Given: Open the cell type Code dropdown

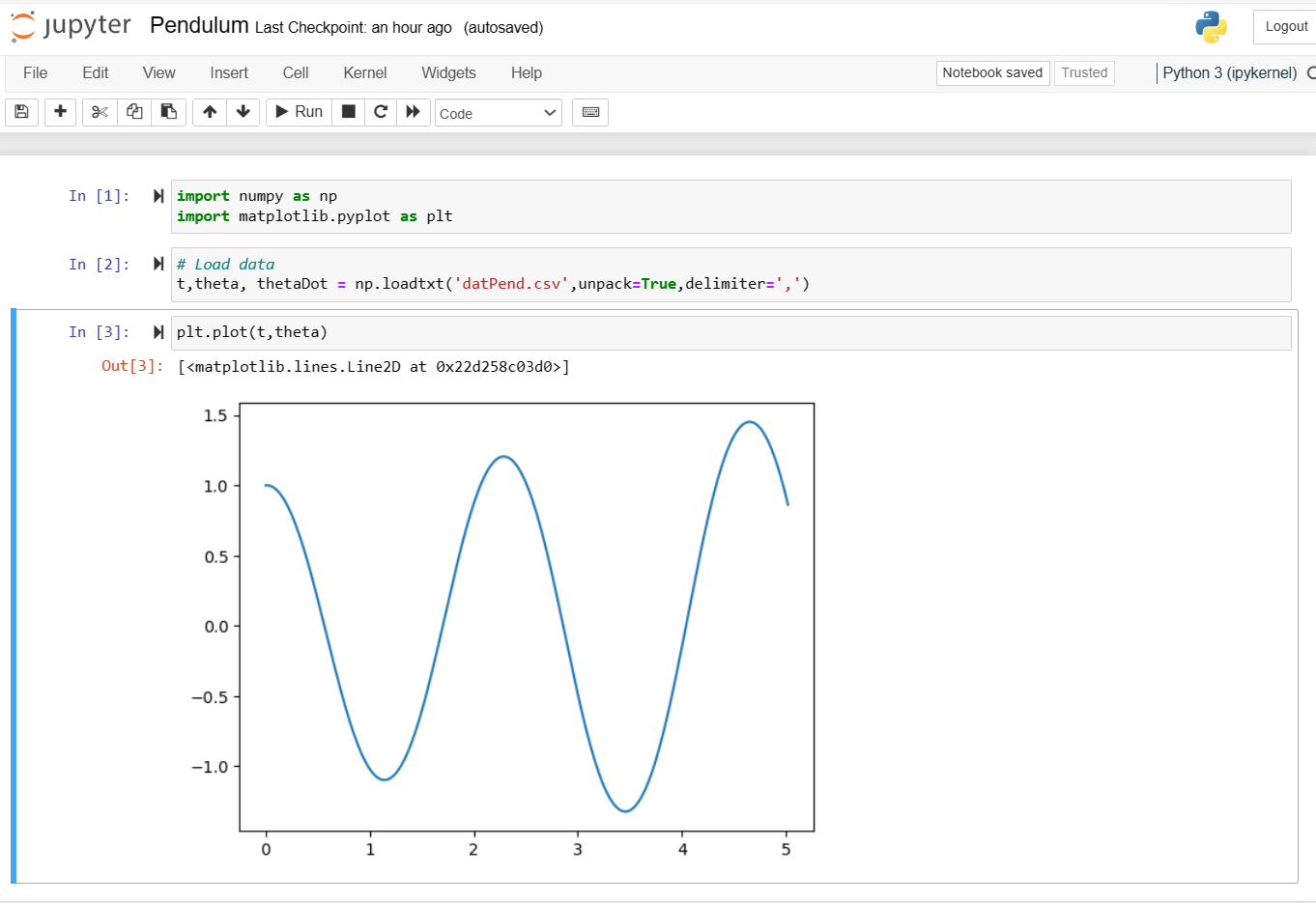Looking at the screenshot, I should click(498, 113).
